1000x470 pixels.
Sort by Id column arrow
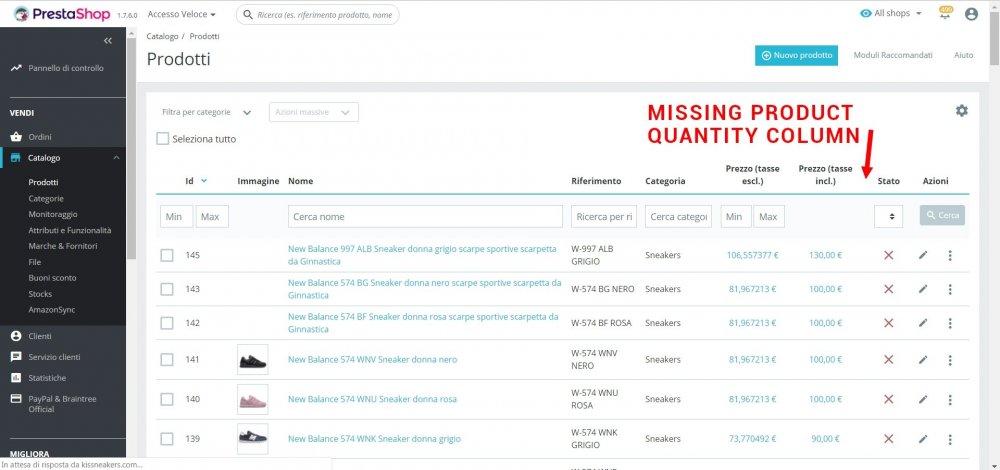204,180
